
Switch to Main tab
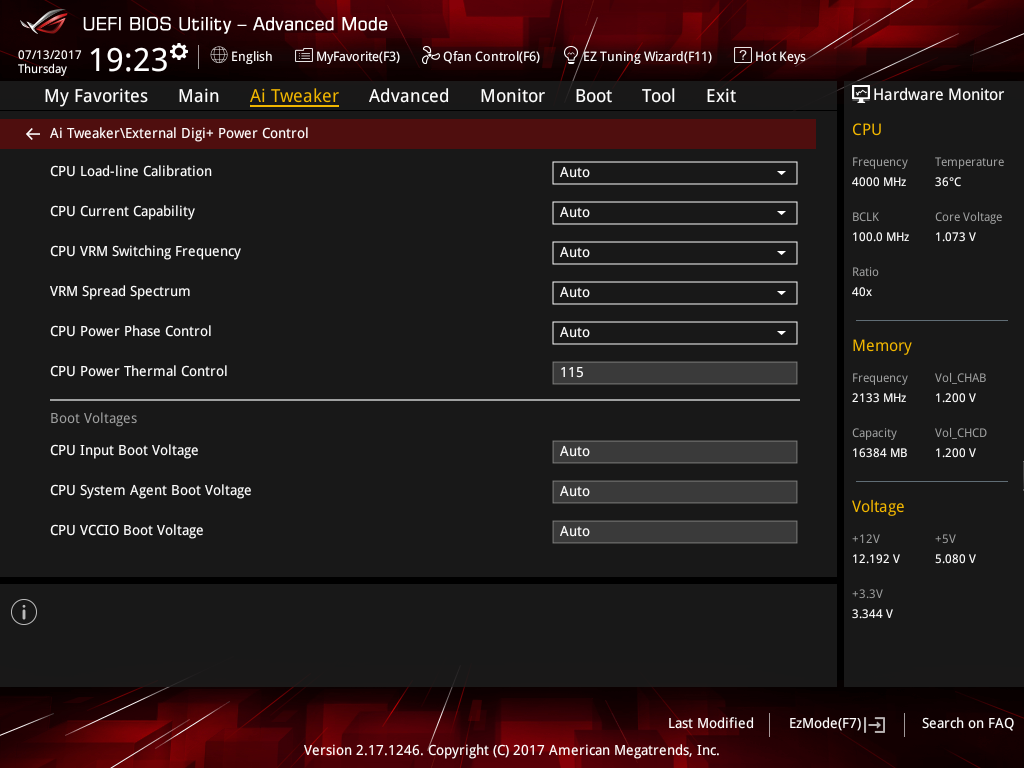click(199, 96)
